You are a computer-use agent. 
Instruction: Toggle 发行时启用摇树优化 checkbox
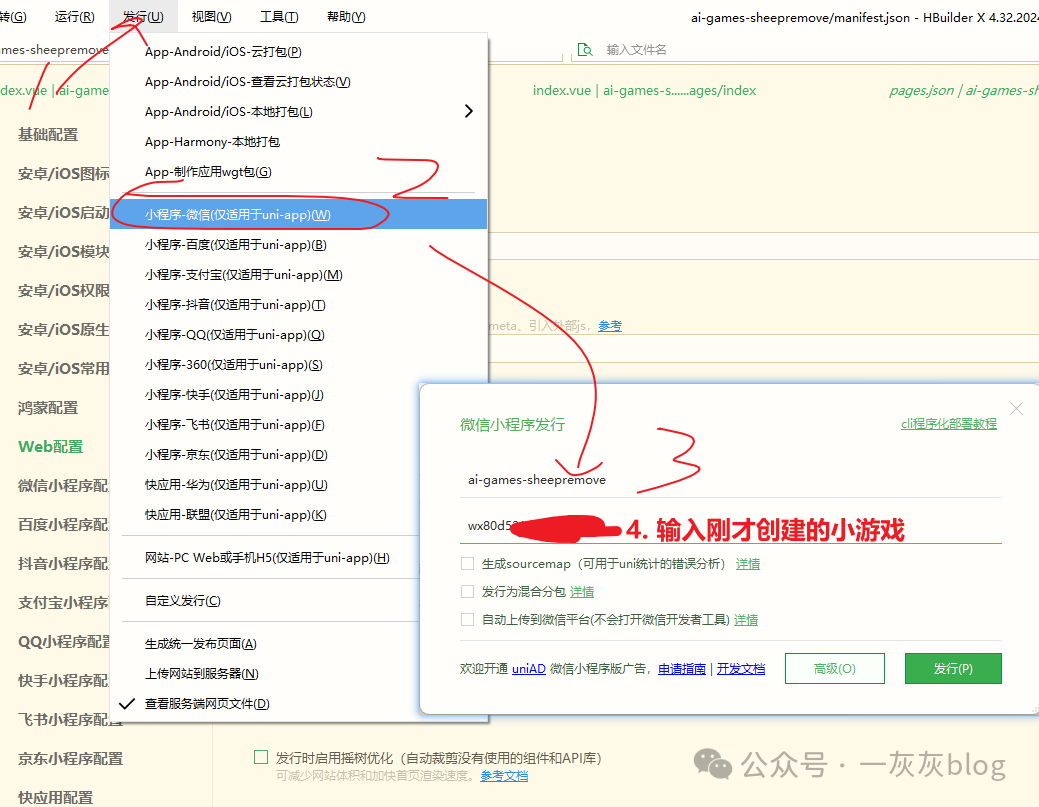click(260, 758)
